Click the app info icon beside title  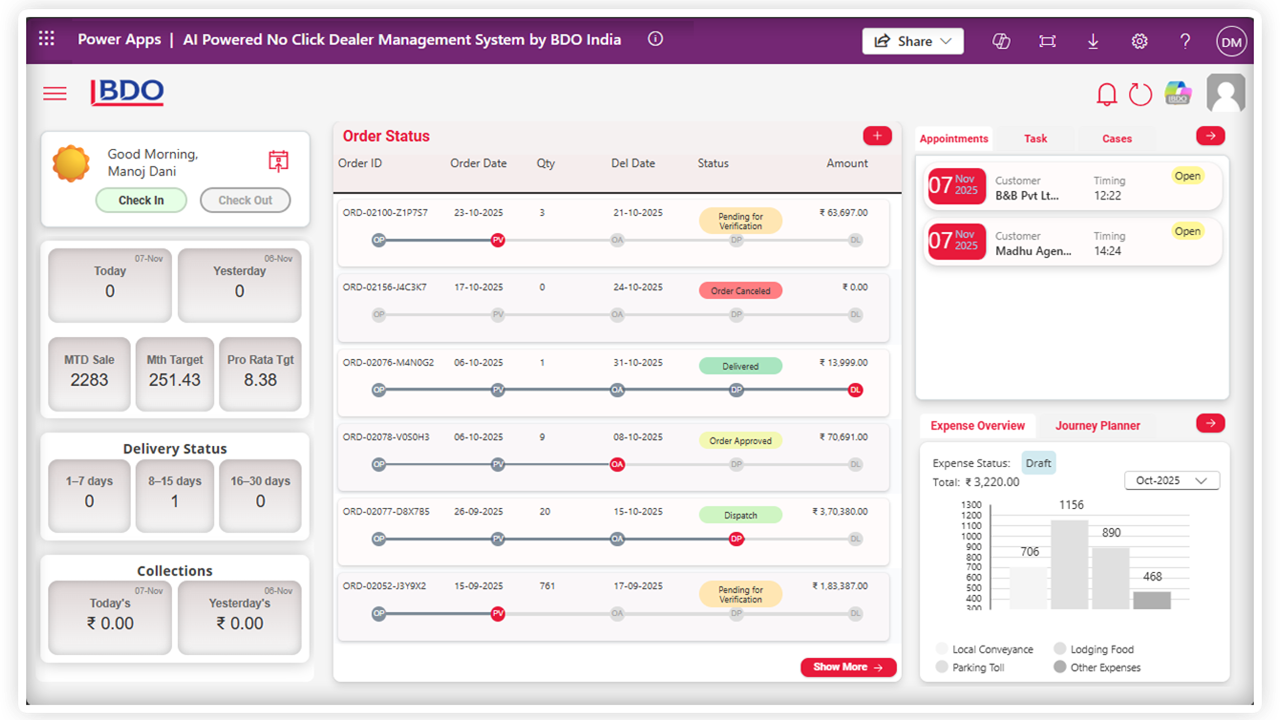tap(656, 39)
